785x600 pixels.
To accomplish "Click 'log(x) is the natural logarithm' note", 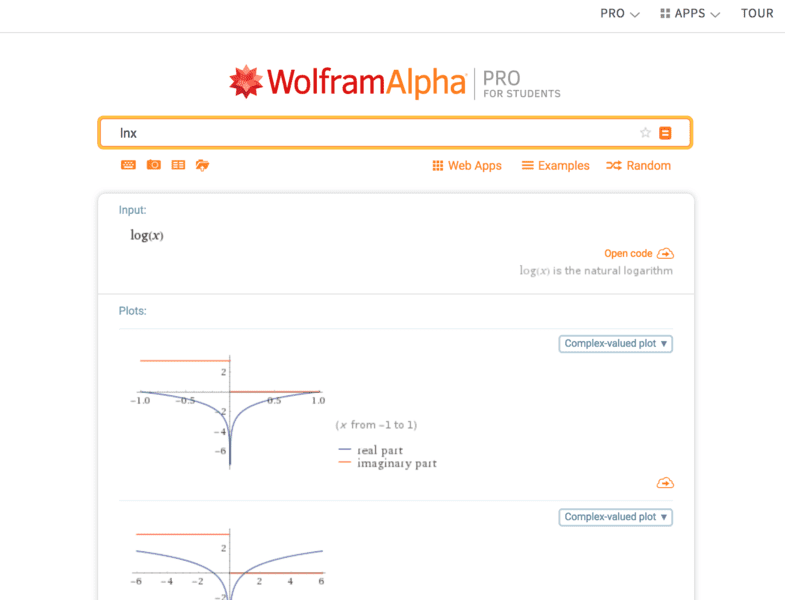I will tap(596, 271).
